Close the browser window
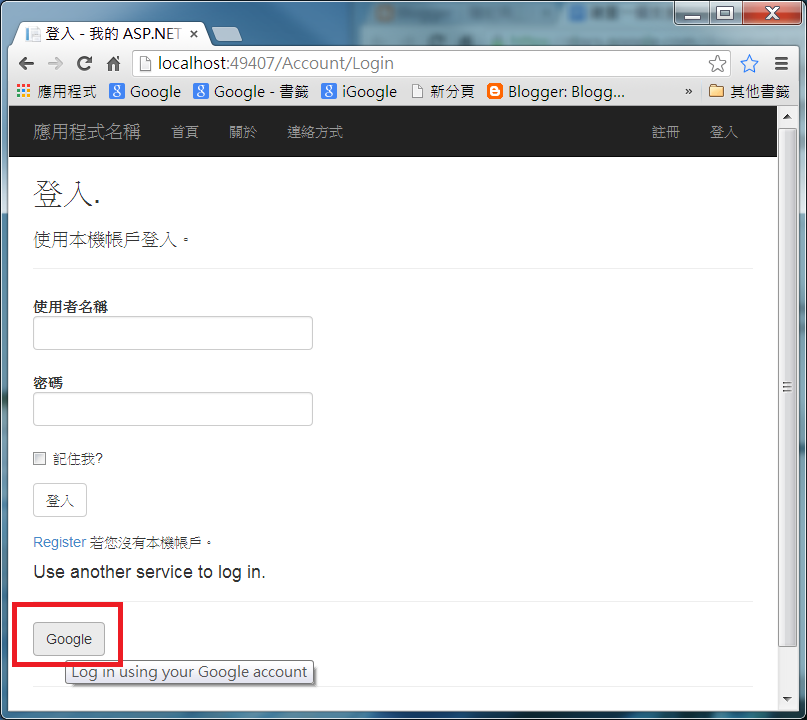 (772, 14)
